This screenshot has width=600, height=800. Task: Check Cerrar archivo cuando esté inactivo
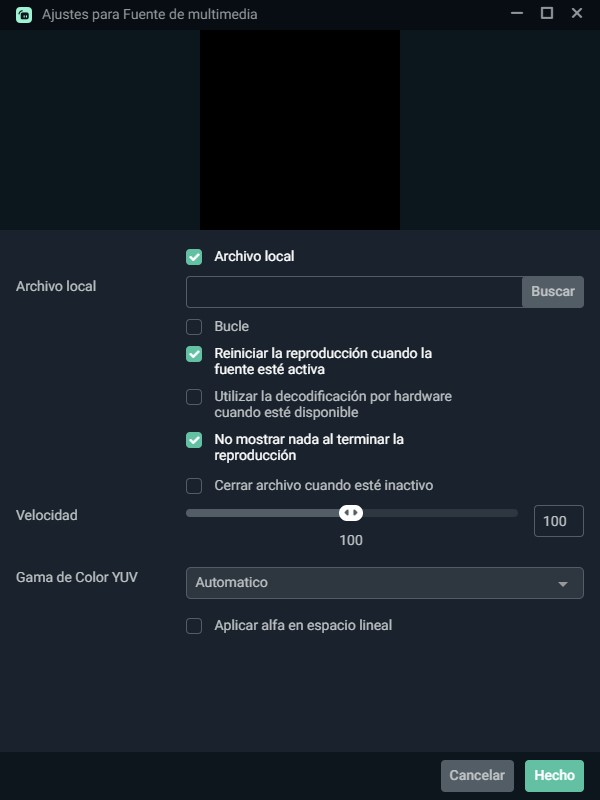194,486
